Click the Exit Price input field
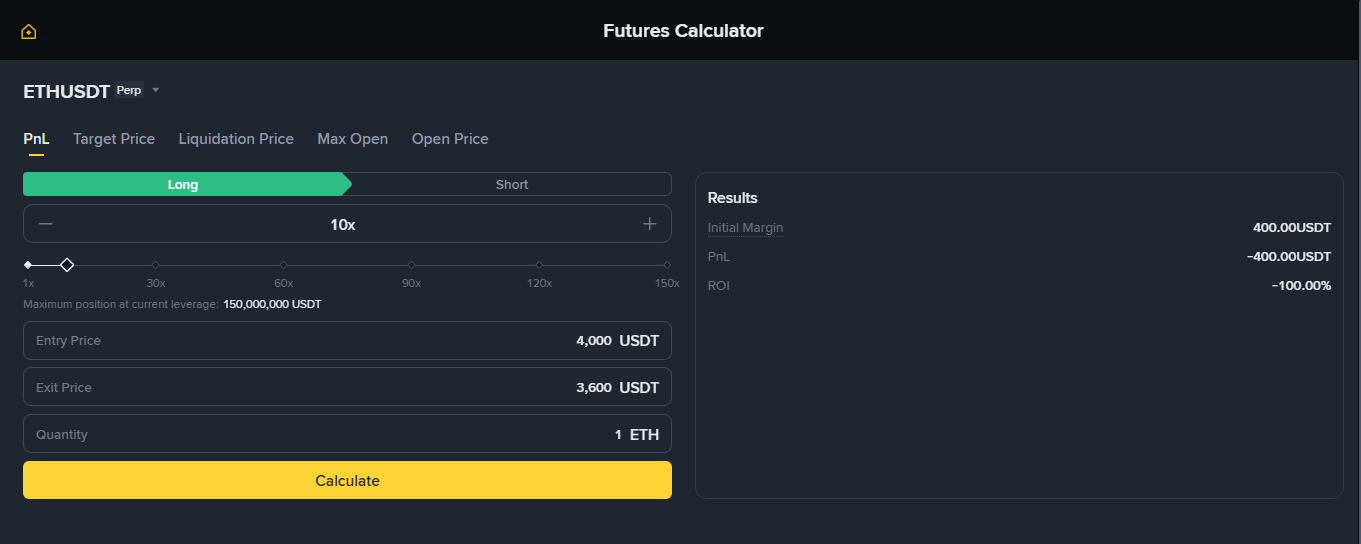The width and height of the screenshot is (1361, 544). pos(347,387)
